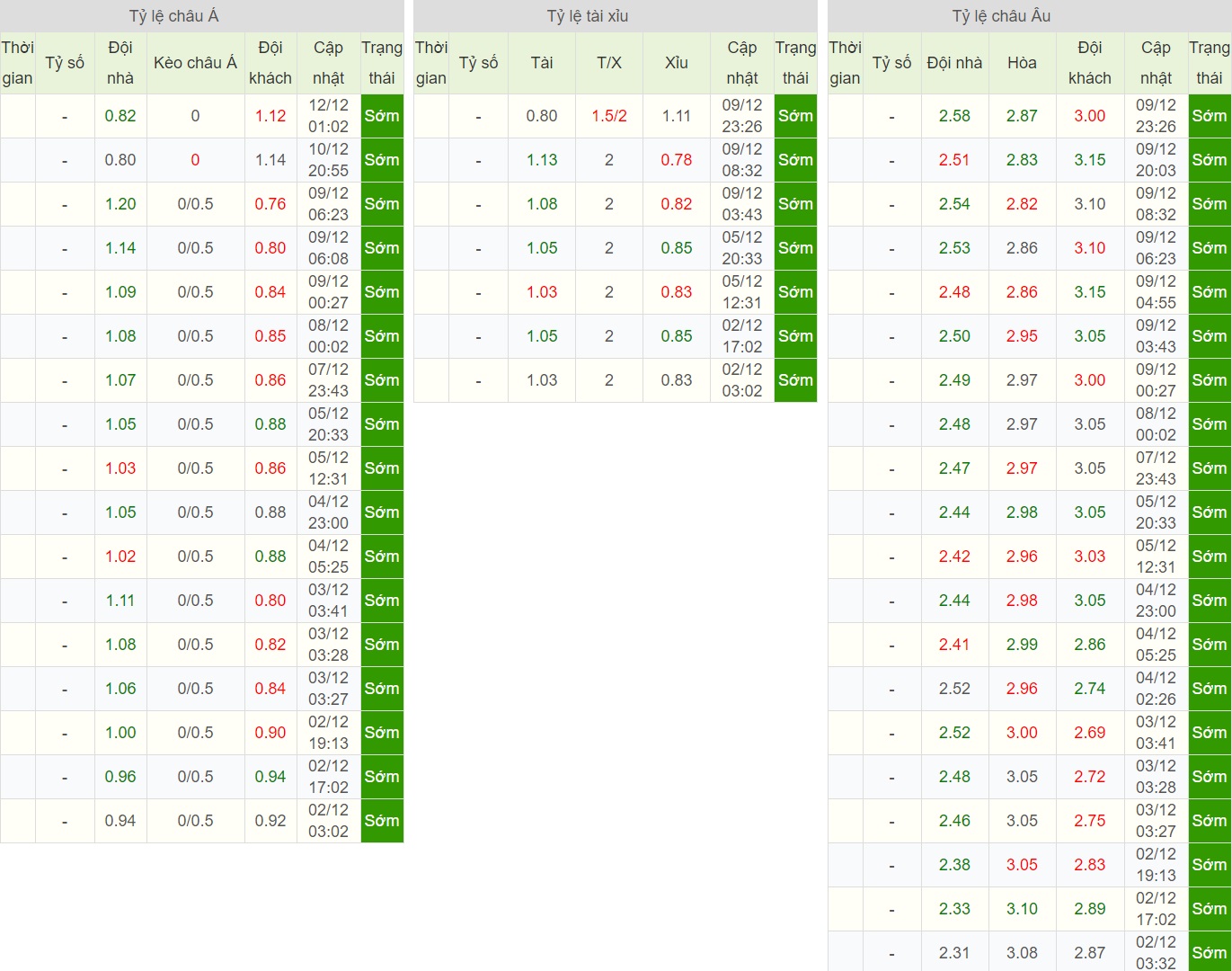Click the 2.50 European home odds
Screen dimensions: 1232x971
(x=954, y=336)
